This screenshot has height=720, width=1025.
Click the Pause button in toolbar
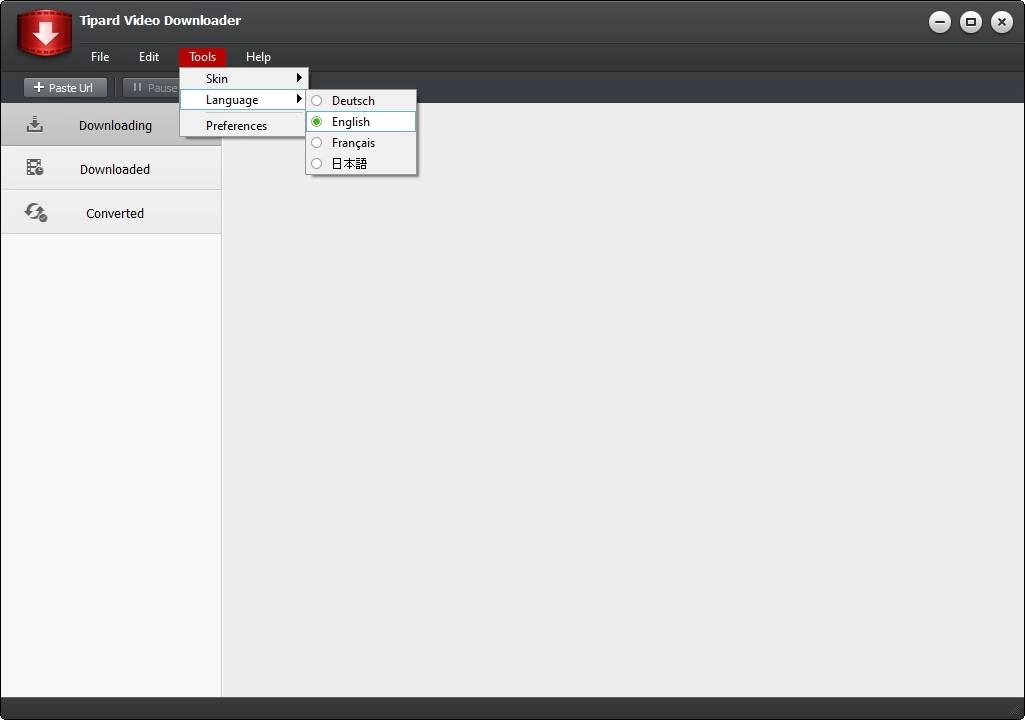(152, 88)
